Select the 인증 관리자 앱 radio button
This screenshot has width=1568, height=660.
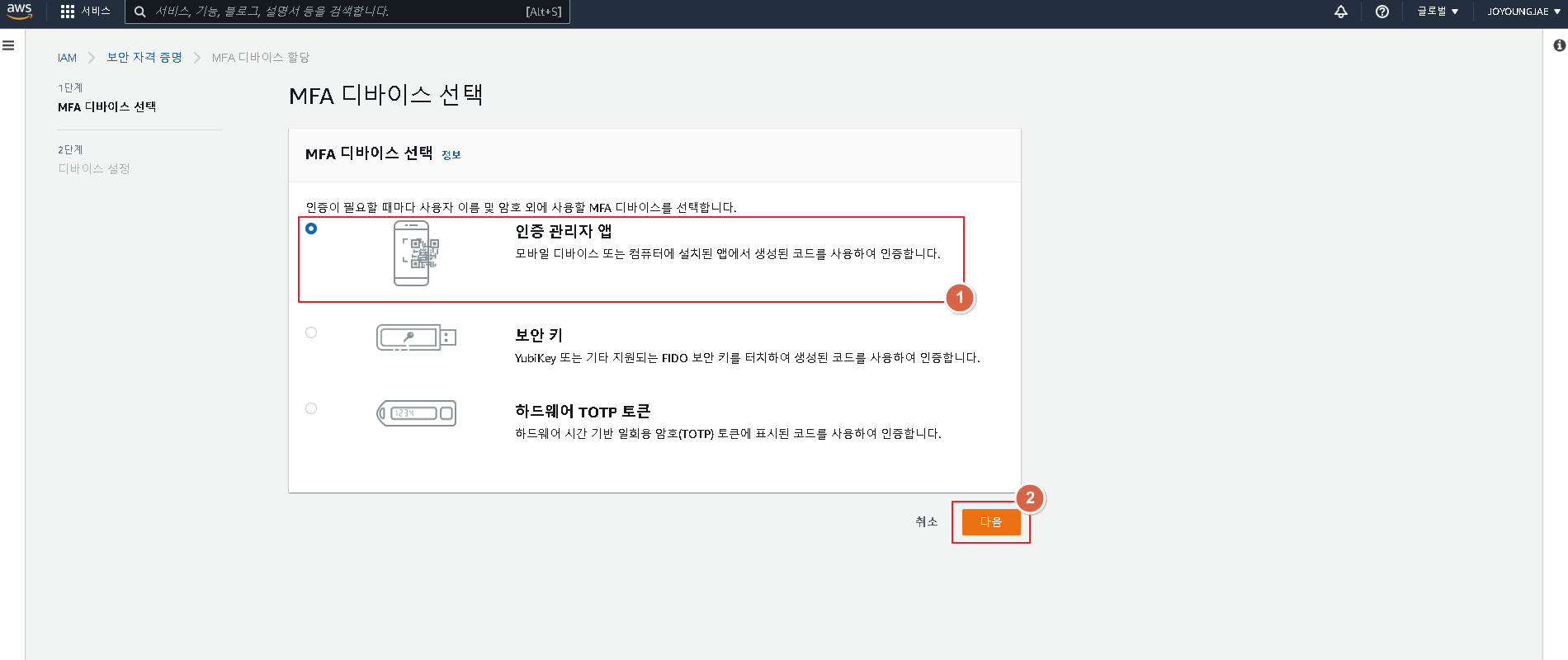(311, 229)
